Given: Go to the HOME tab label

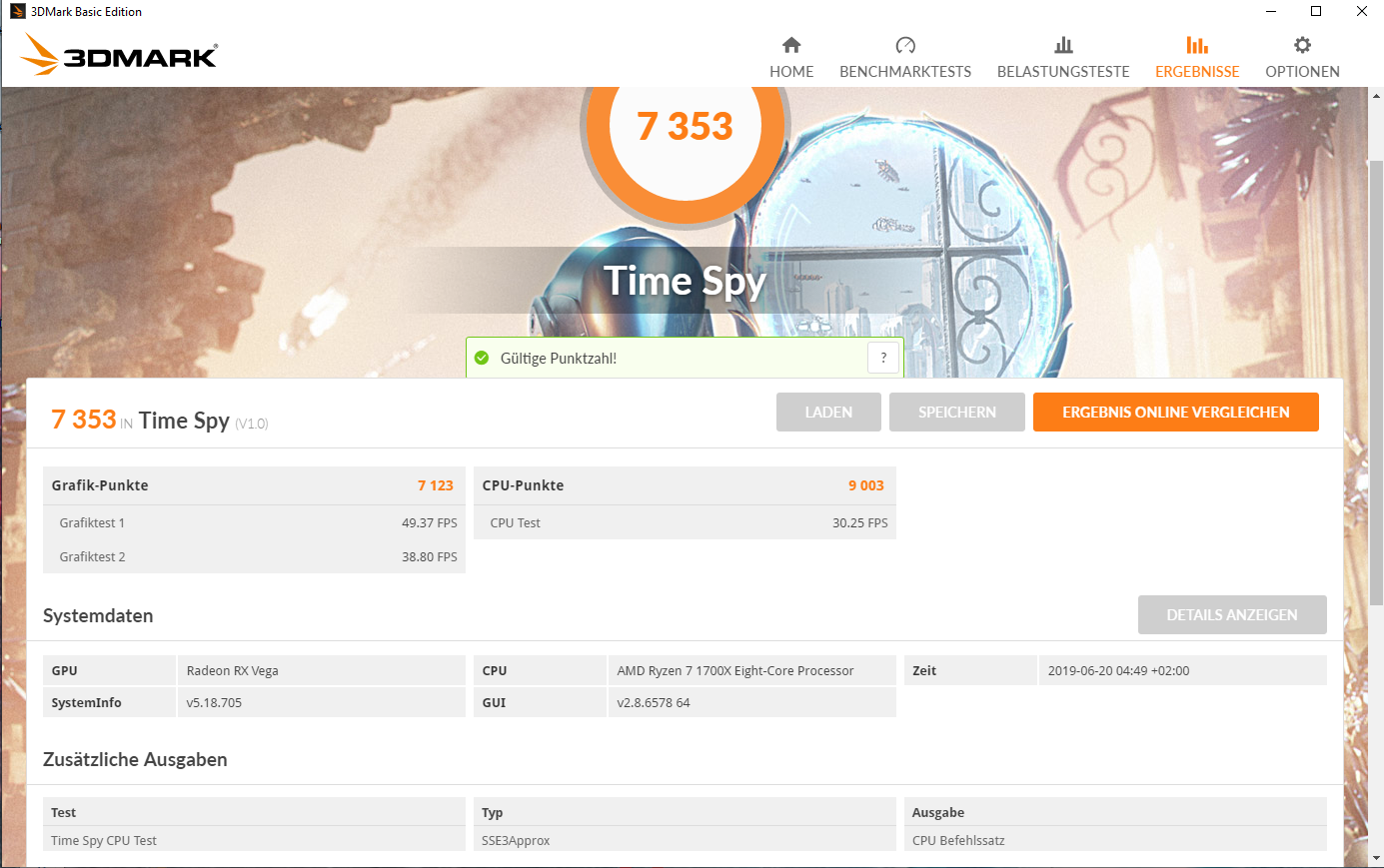Looking at the screenshot, I should [x=791, y=72].
